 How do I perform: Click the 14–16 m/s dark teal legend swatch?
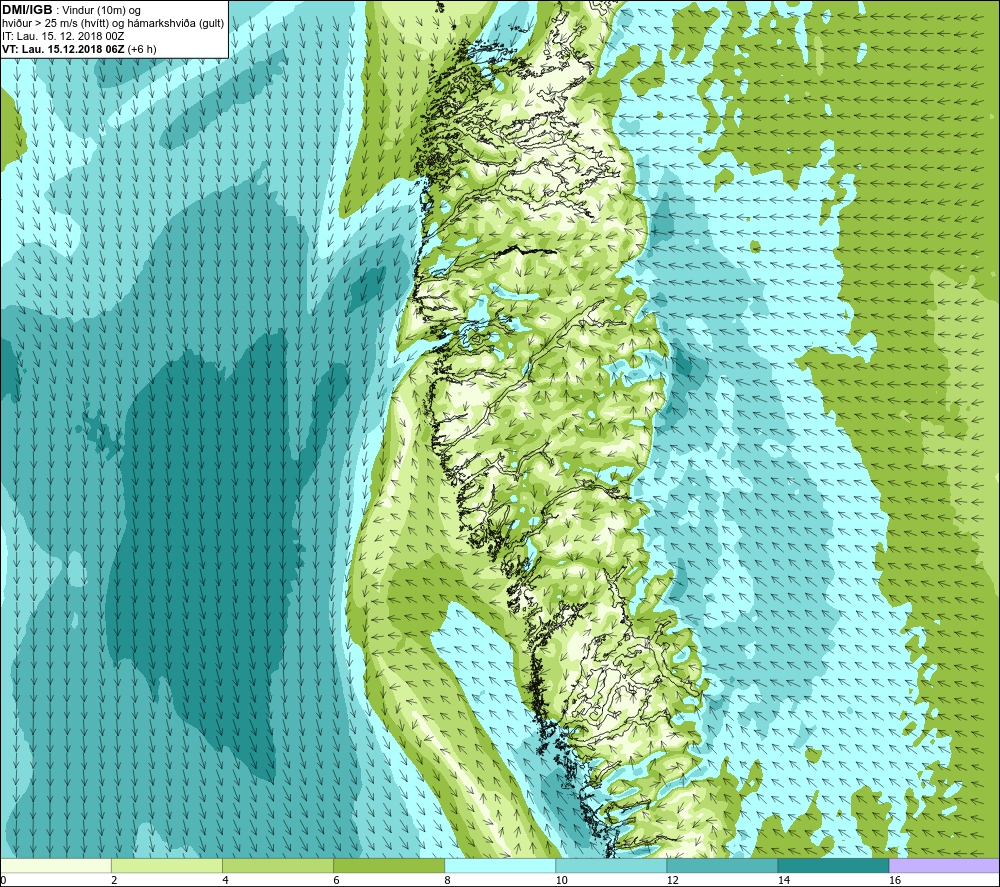pyautogui.click(x=833, y=866)
